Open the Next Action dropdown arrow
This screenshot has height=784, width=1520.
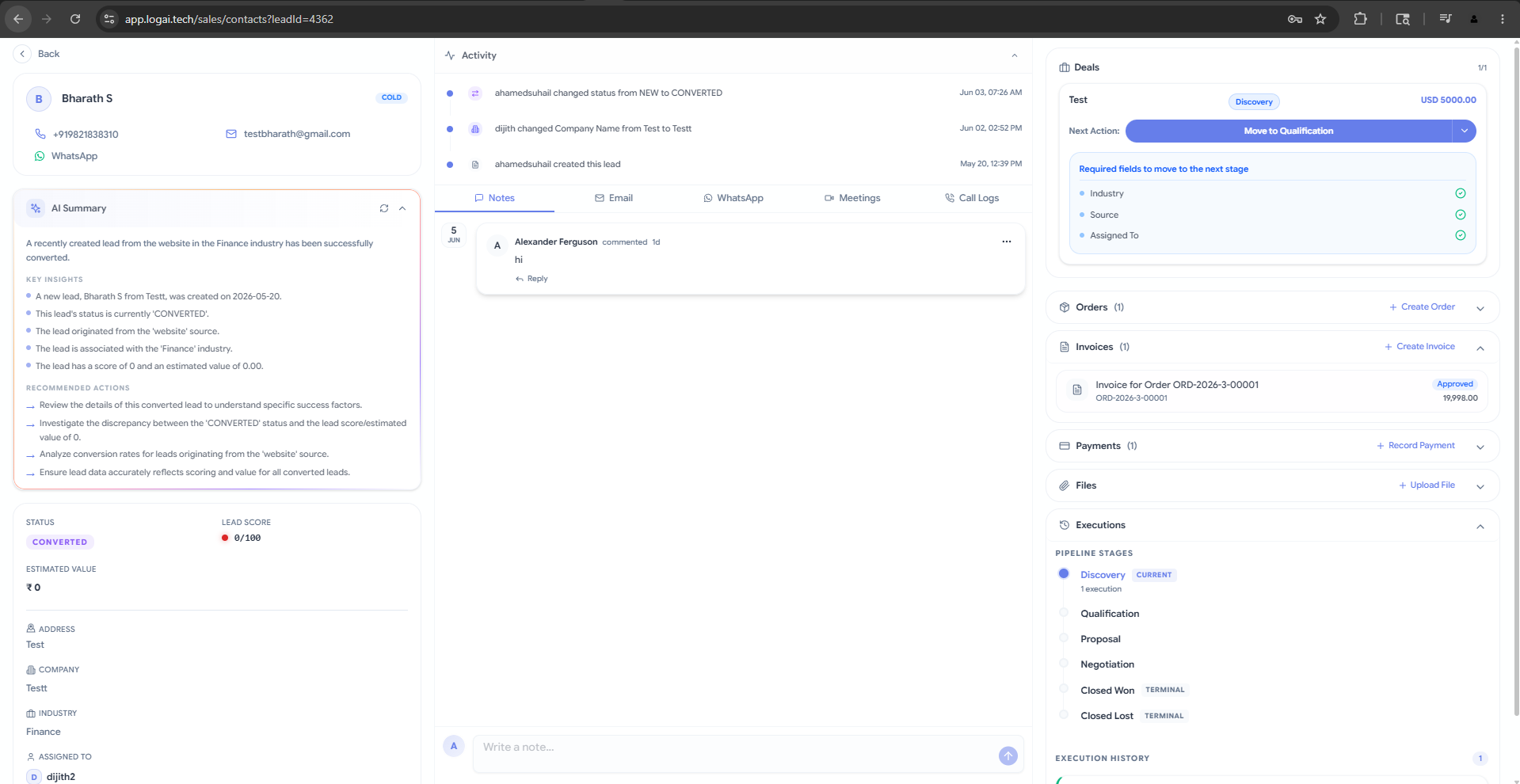point(1465,131)
